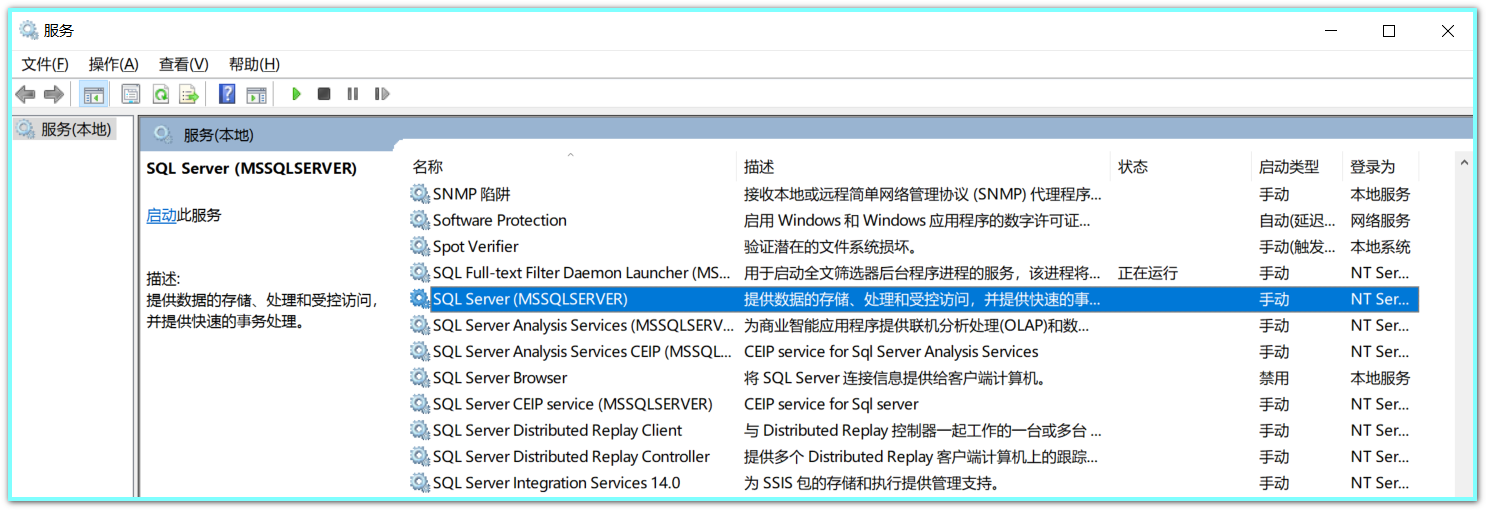The height and width of the screenshot is (510, 1486).
Task: Select the Spot Verifier service name
Action: (x=475, y=246)
